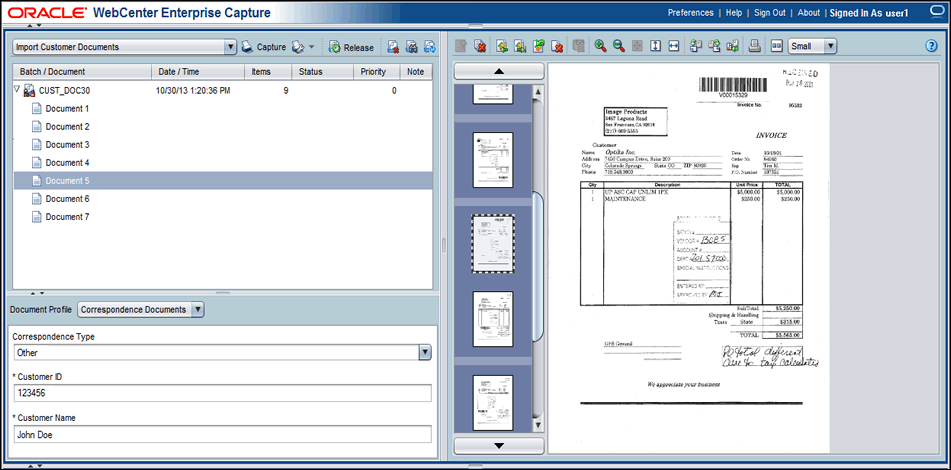Click the Customer Name field with John Doe
951x470 pixels.
222,434
